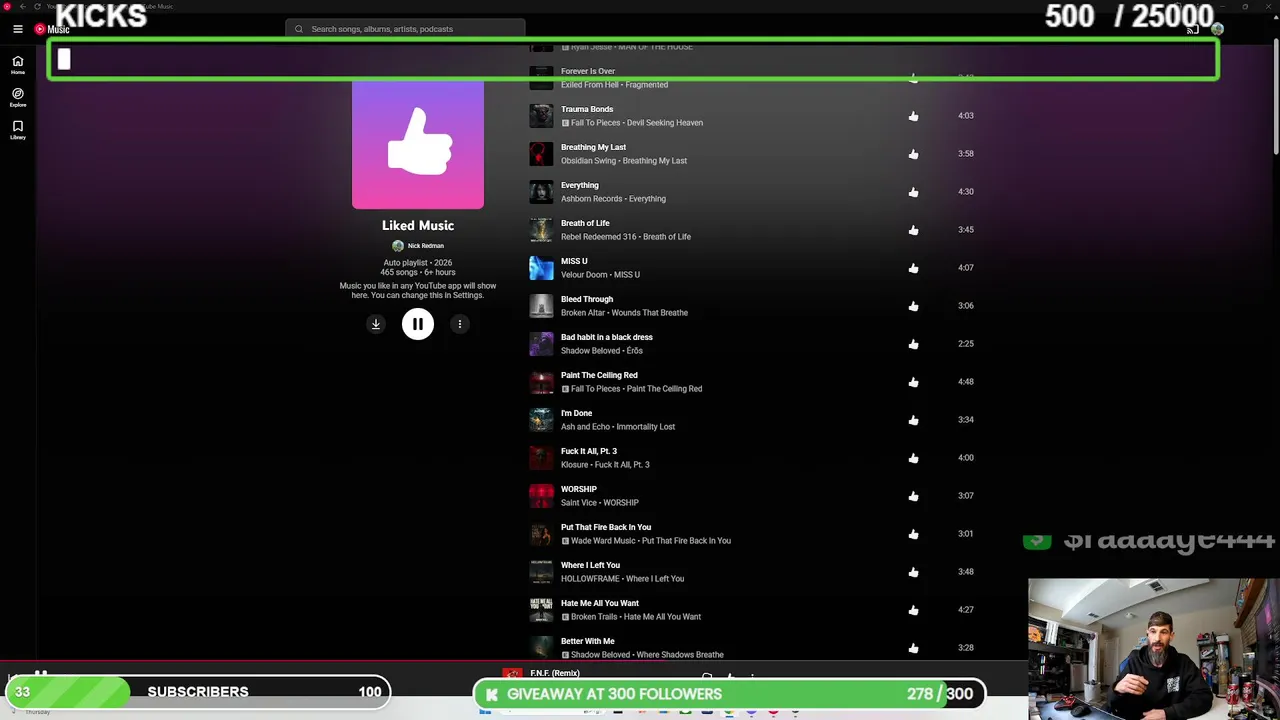Unlike Put That Fire Back In You

(913, 534)
